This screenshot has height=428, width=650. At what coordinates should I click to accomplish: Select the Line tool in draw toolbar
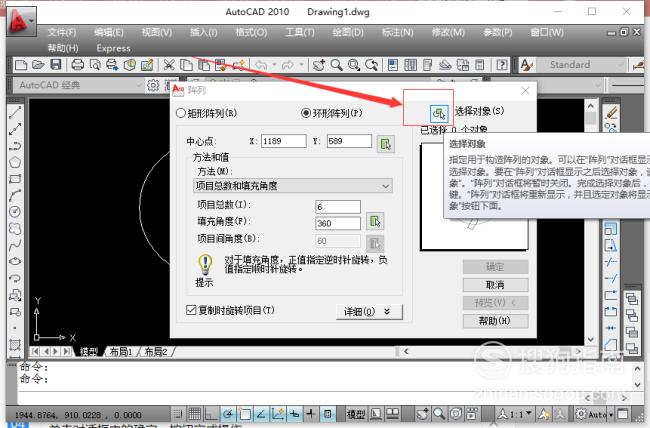pyautogui.click(x=15, y=112)
